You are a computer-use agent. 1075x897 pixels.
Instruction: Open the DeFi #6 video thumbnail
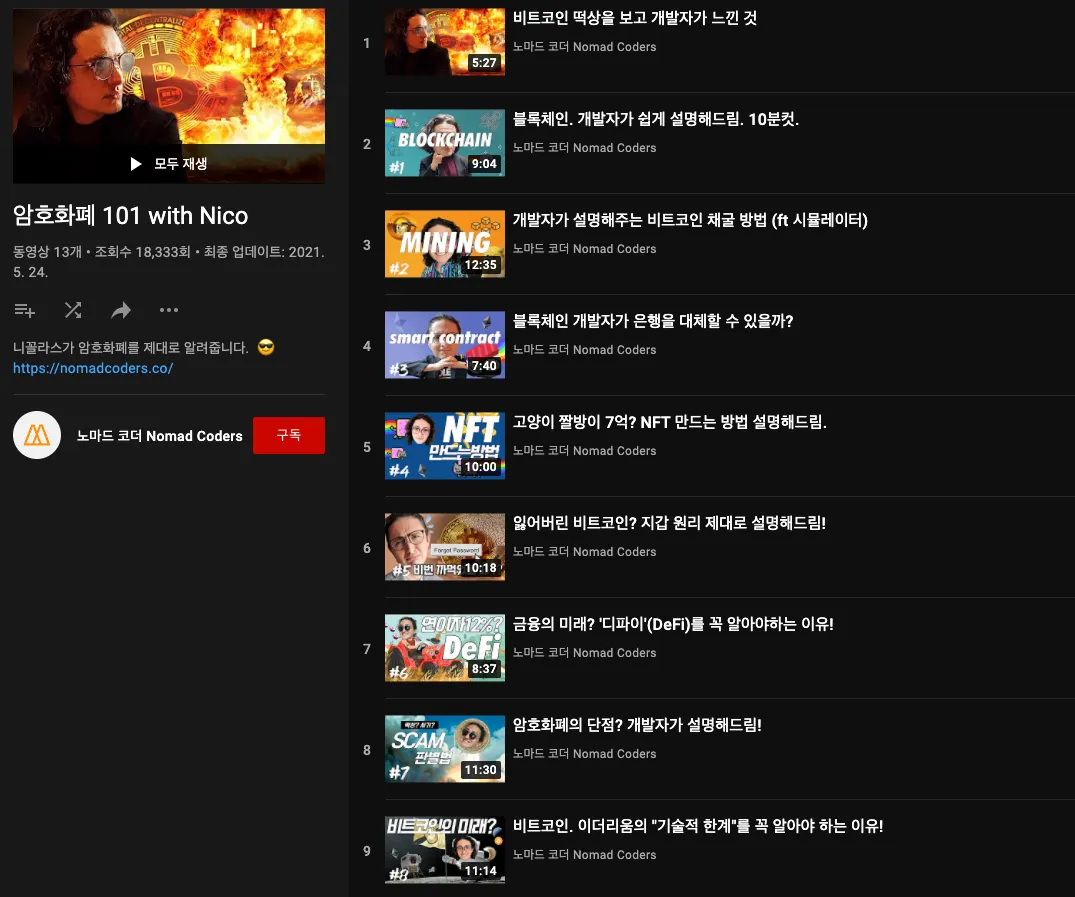click(x=445, y=647)
